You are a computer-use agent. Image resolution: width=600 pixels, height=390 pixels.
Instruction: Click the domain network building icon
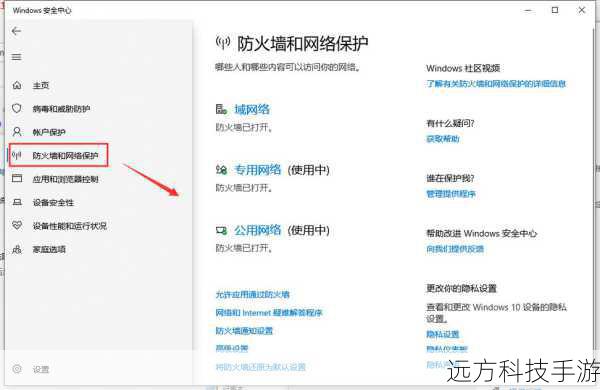(221, 109)
